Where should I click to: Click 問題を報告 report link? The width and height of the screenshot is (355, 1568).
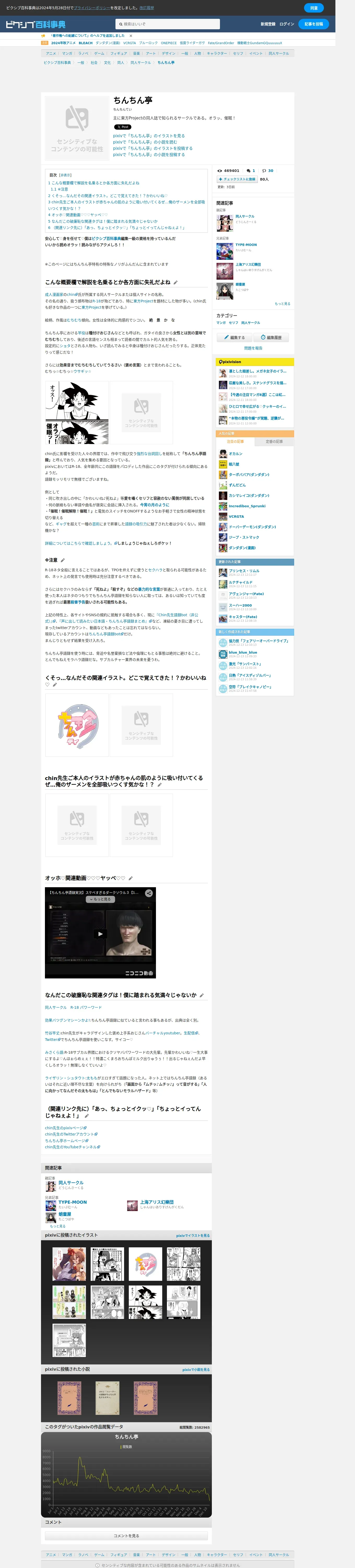(253, 348)
